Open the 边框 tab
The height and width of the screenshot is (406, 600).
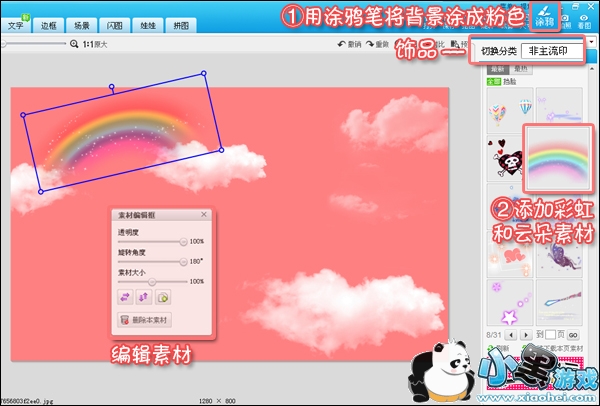(x=49, y=25)
